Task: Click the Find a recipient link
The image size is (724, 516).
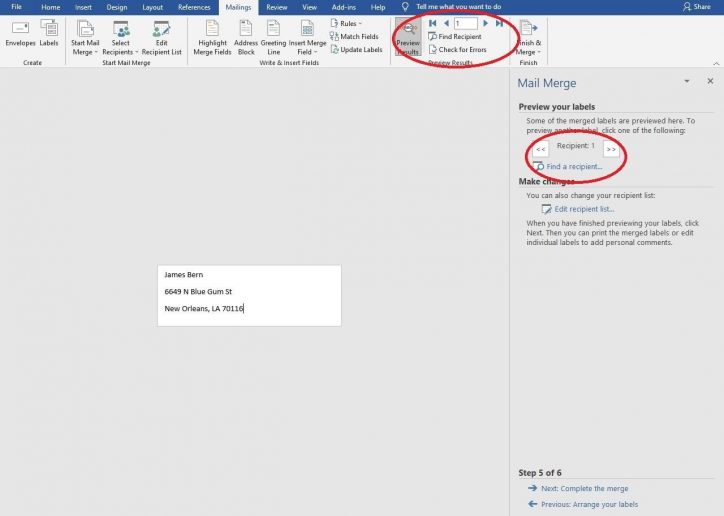Action: click(574, 166)
